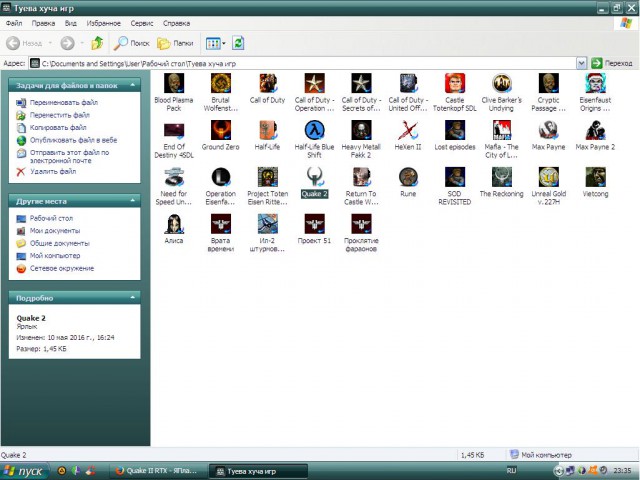The width and height of the screenshot is (640, 480).
Task: Select the Rune shortcut icon
Action: (408, 177)
